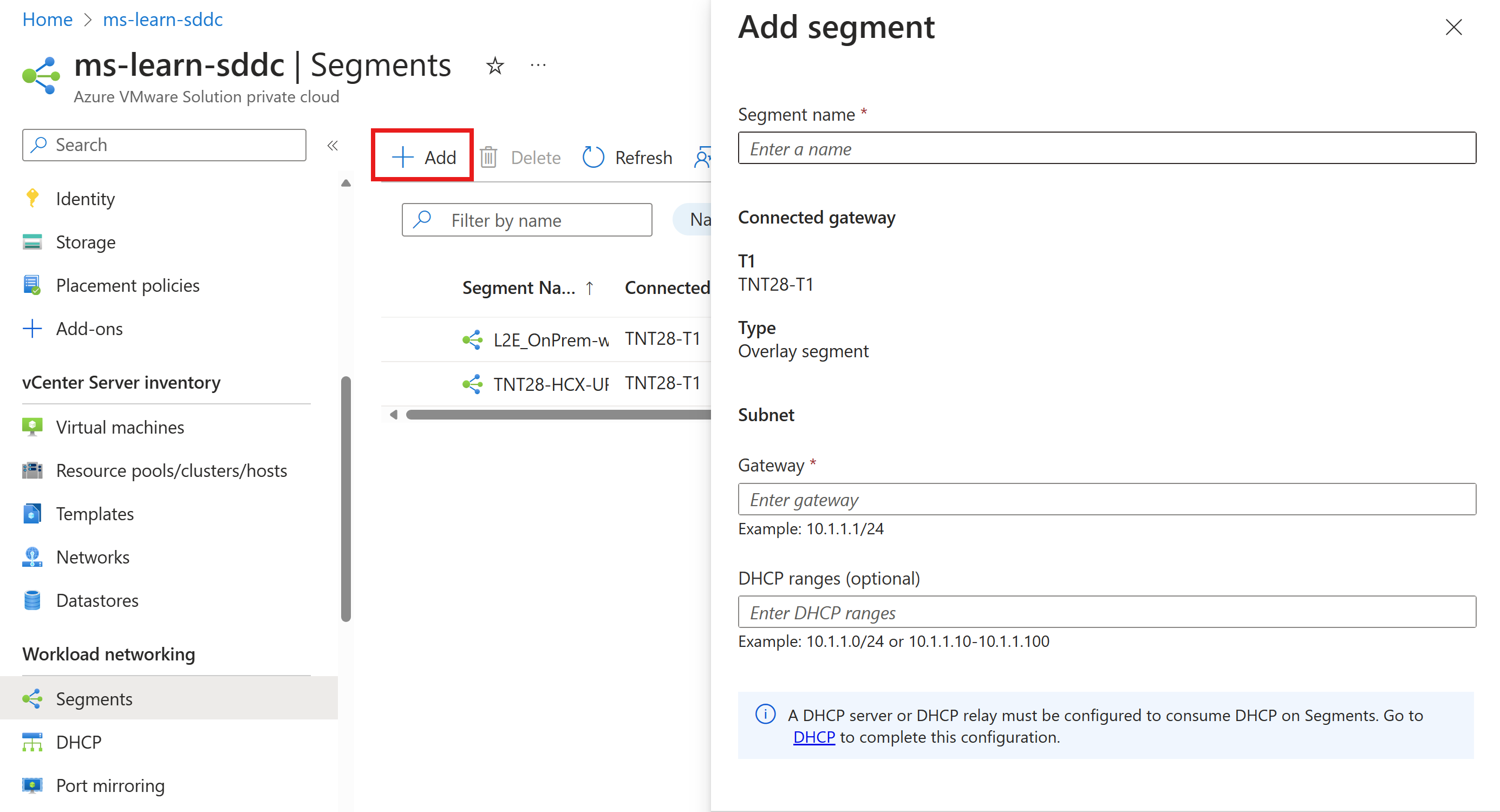Open the DHCP menu item
Image resolution: width=1500 pixels, height=812 pixels.
click(x=79, y=742)
